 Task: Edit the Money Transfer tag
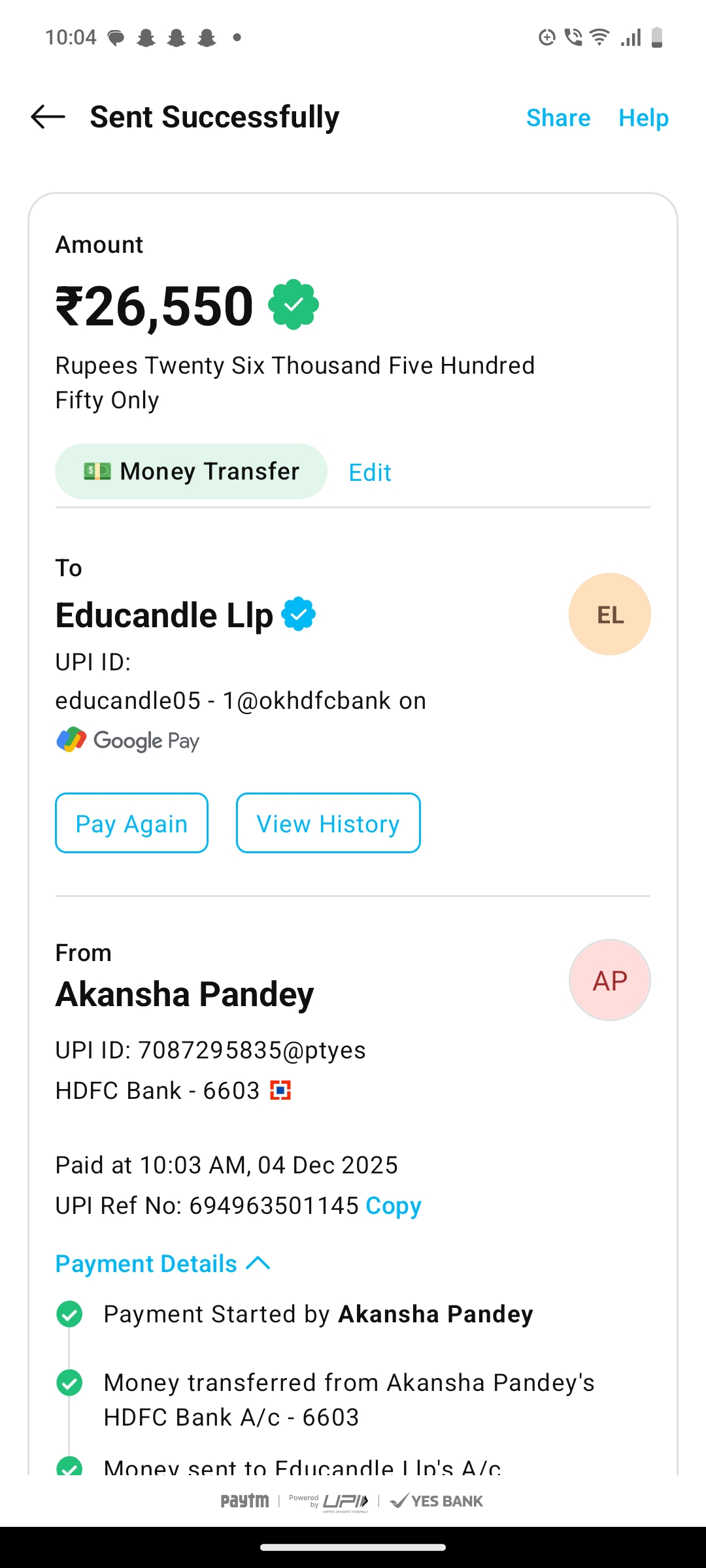tap(370, 472)
